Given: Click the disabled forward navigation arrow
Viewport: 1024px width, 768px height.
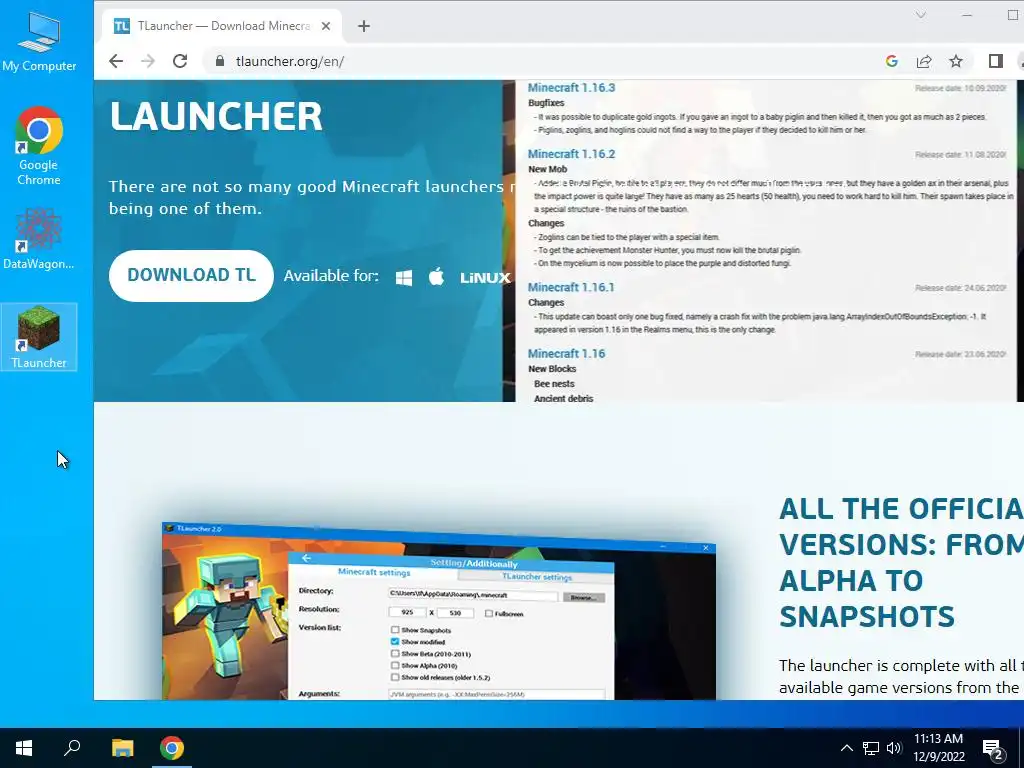Looking at the screenshot, I should [x=148, y=61].
